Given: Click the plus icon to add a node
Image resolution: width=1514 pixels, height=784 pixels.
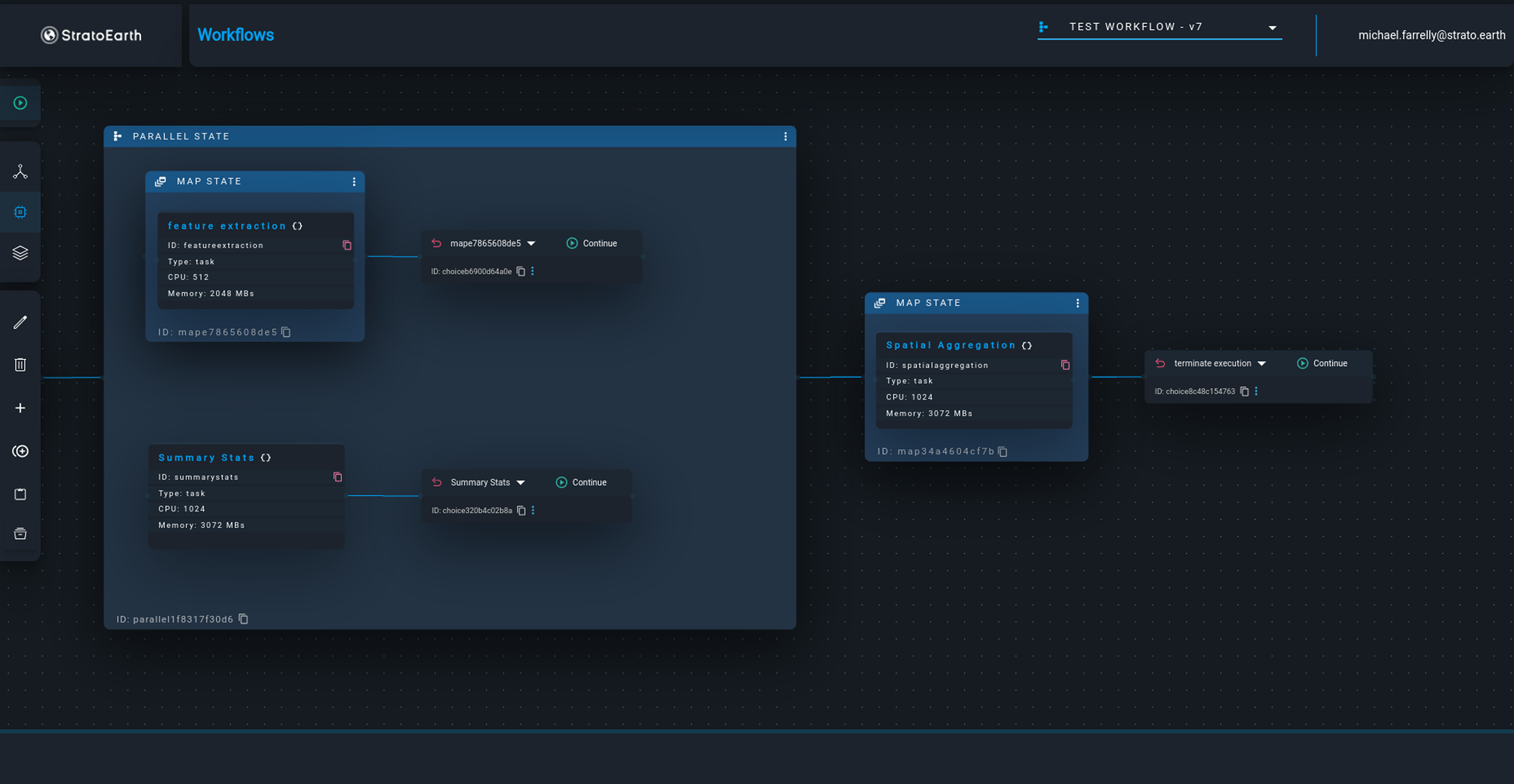Looking at the screenshot, I should pyautogui.click(x=20, y=408).
